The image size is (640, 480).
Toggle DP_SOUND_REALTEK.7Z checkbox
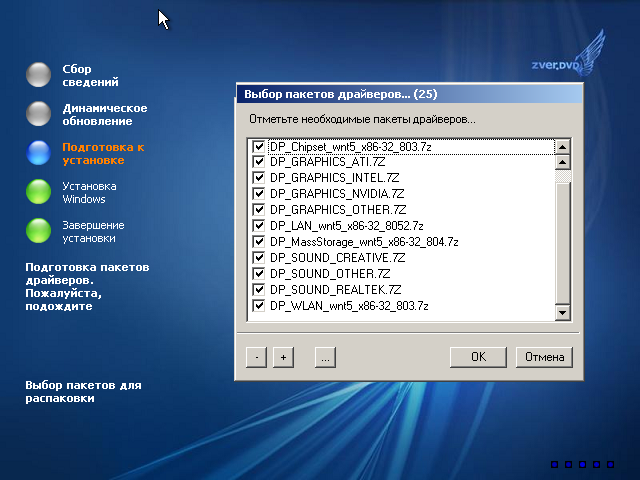coord(258,289)
